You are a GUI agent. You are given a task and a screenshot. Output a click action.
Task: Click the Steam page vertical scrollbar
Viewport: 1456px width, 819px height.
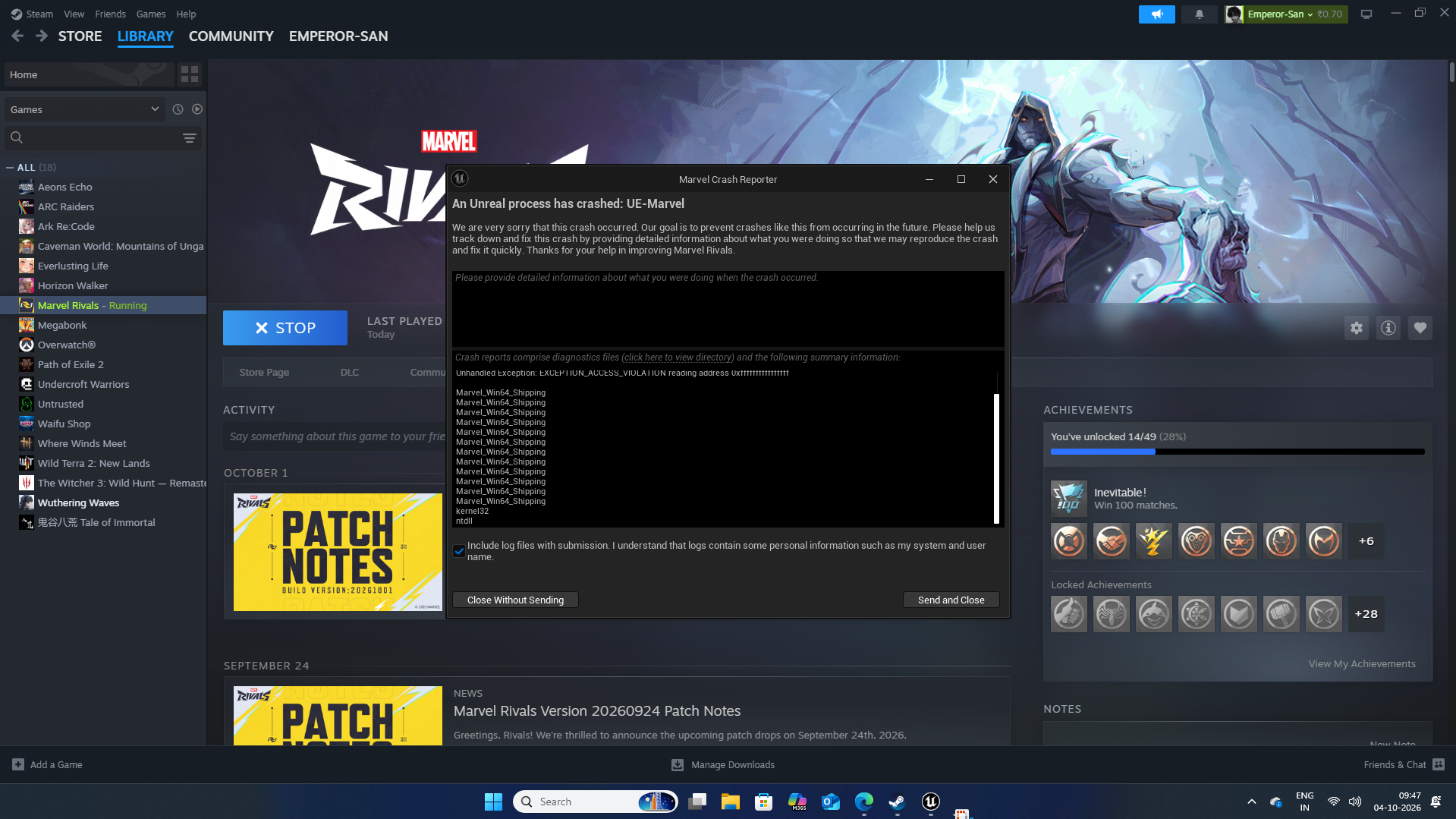coord(1451,72)
